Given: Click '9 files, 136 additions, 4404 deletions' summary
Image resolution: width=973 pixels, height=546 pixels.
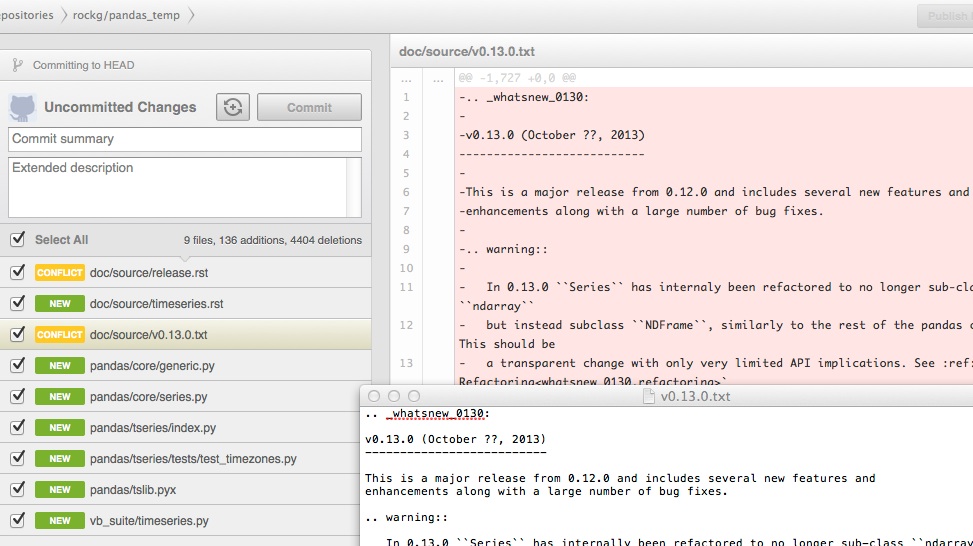Looking at the screenshot, I should pyautogui.click(x=272, y=240).
